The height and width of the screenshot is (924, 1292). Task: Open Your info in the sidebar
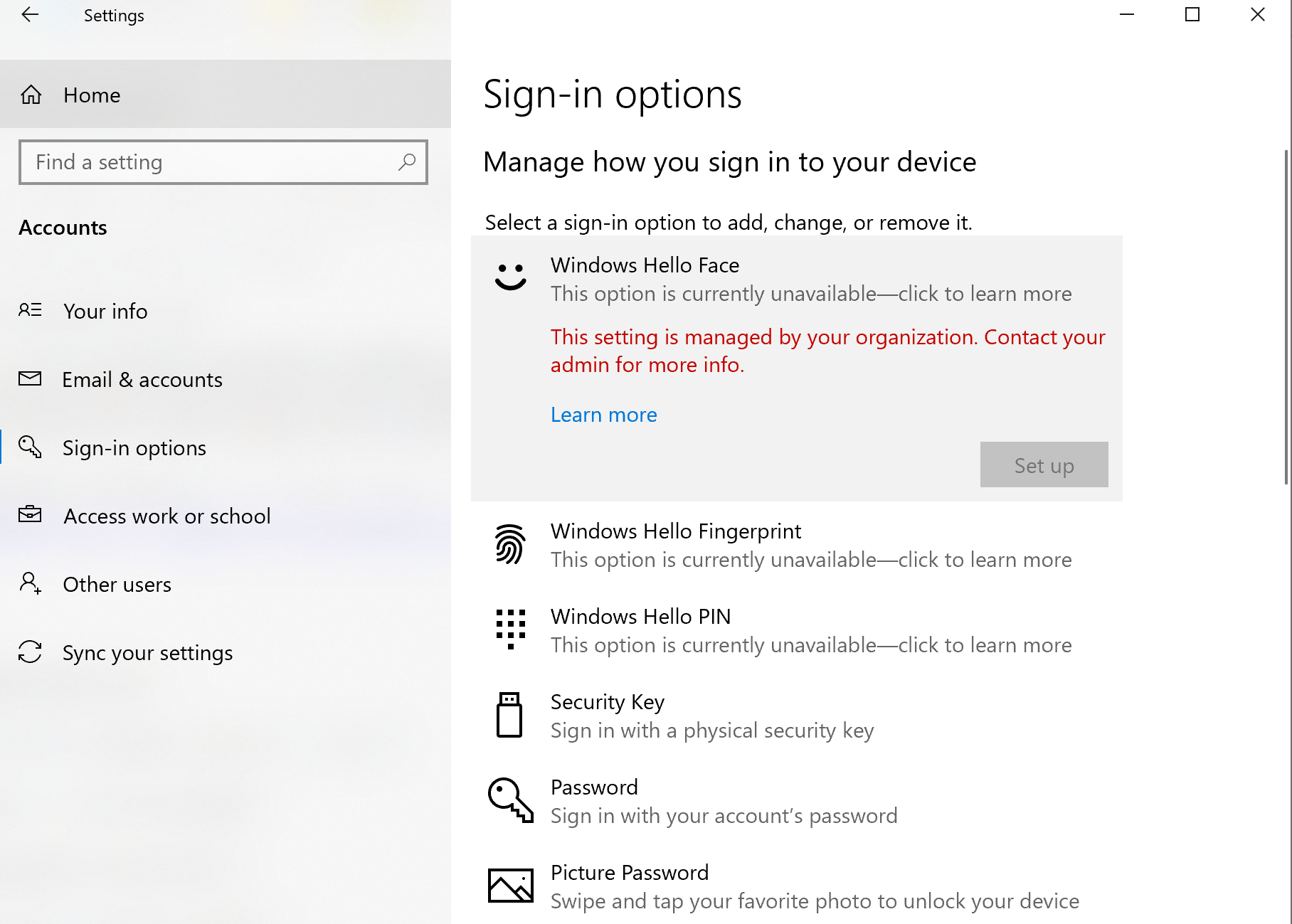coord(105,311)
